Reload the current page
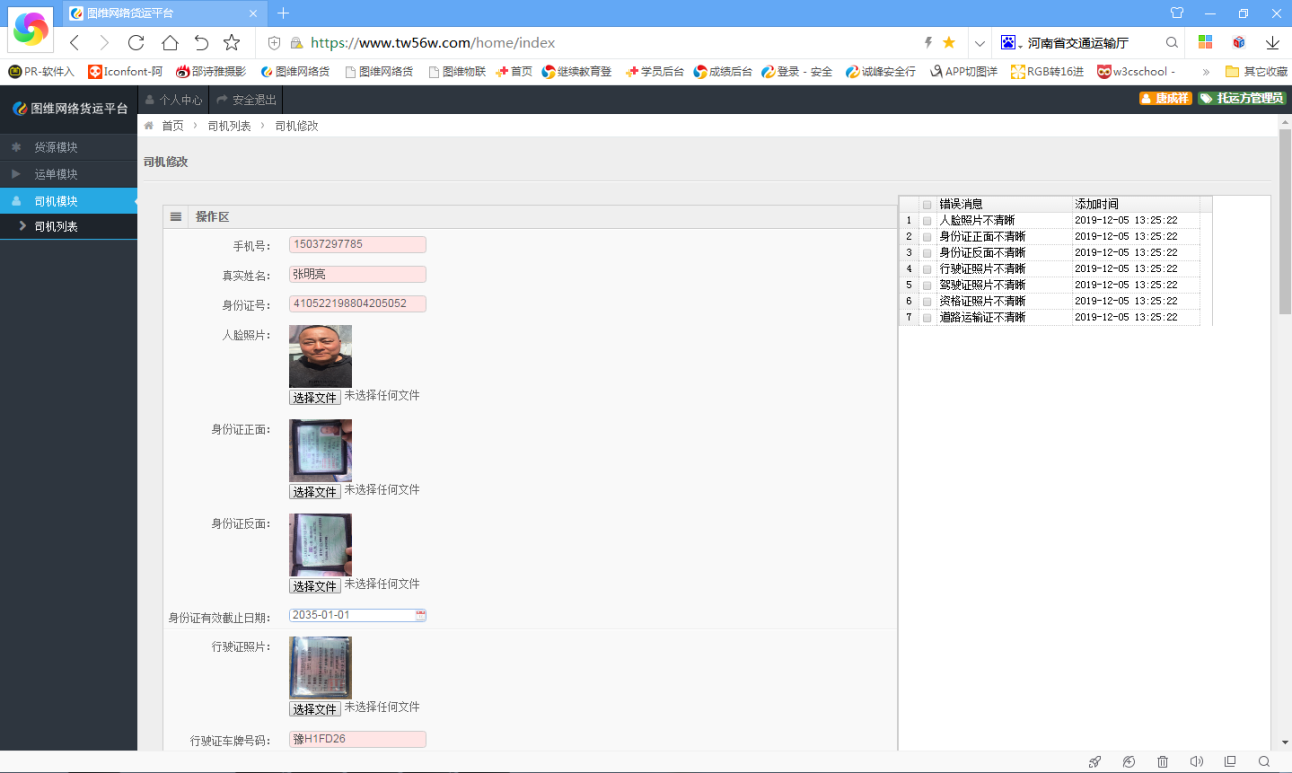 click(136, 43)
